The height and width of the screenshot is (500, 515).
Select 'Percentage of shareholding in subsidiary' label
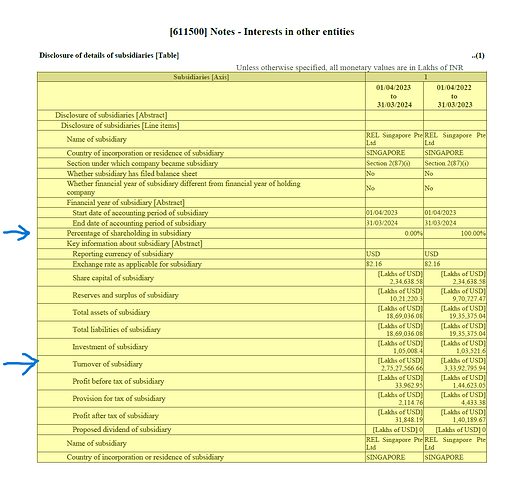pos(129,233)
